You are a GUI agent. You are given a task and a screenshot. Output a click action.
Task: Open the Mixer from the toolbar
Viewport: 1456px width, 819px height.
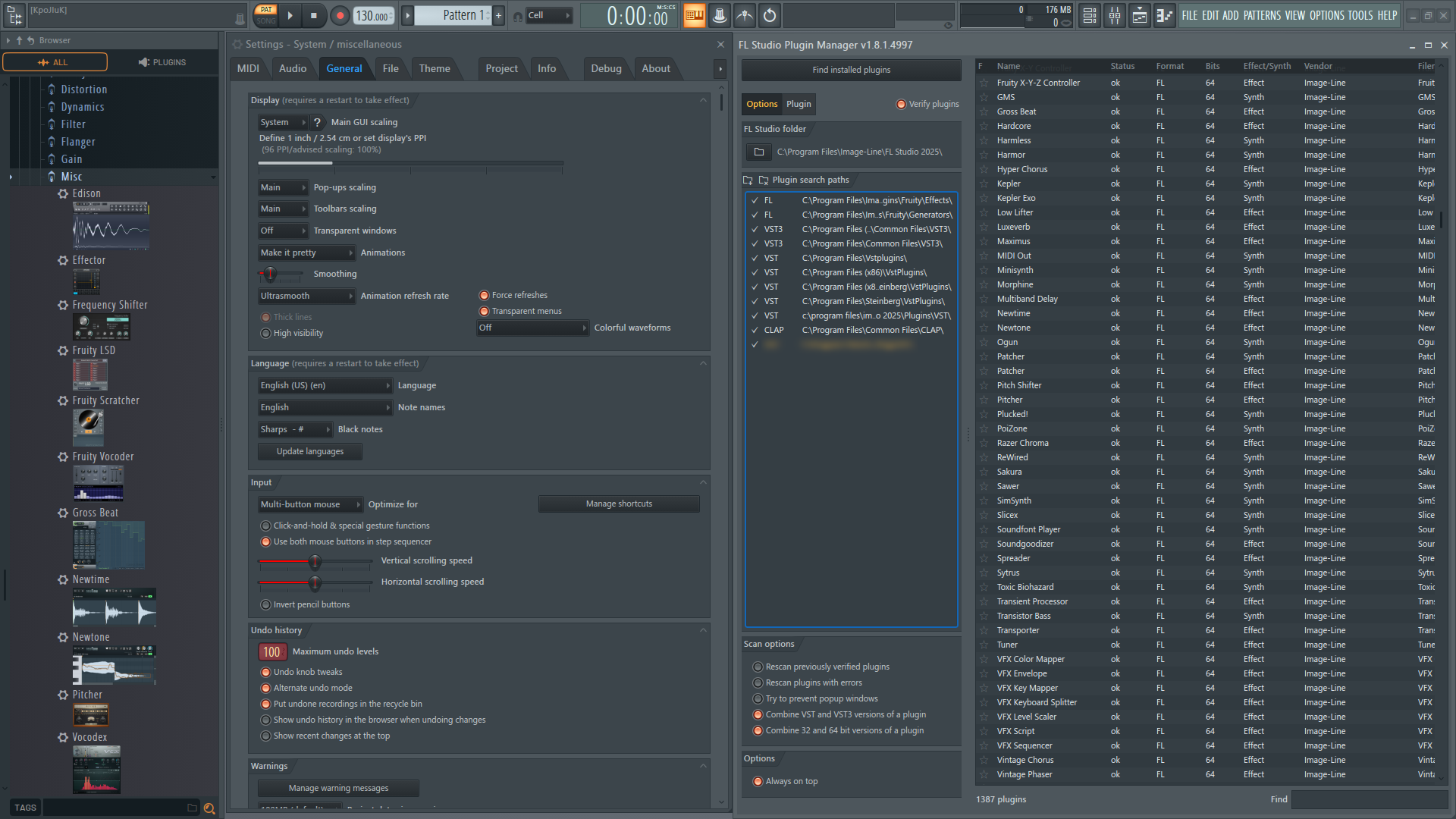pyautogui.click(x=1115, y=15)
